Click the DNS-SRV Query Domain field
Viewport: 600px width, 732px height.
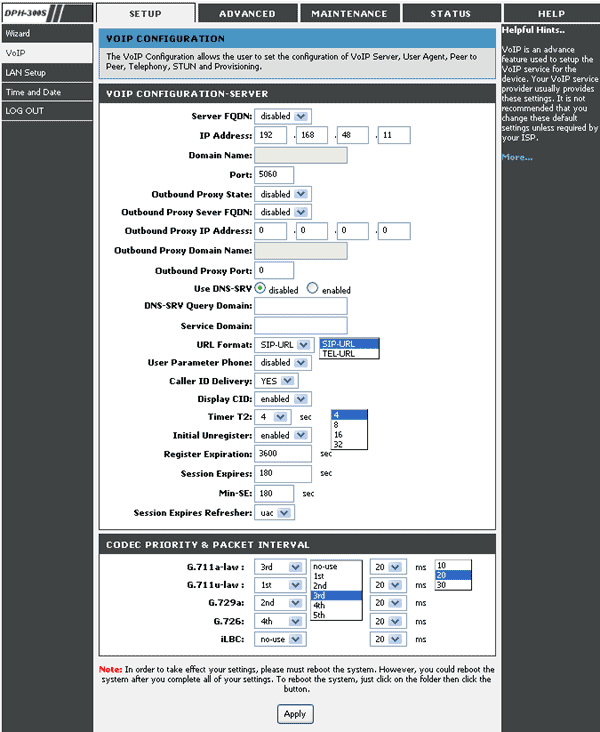click(301, 306)
